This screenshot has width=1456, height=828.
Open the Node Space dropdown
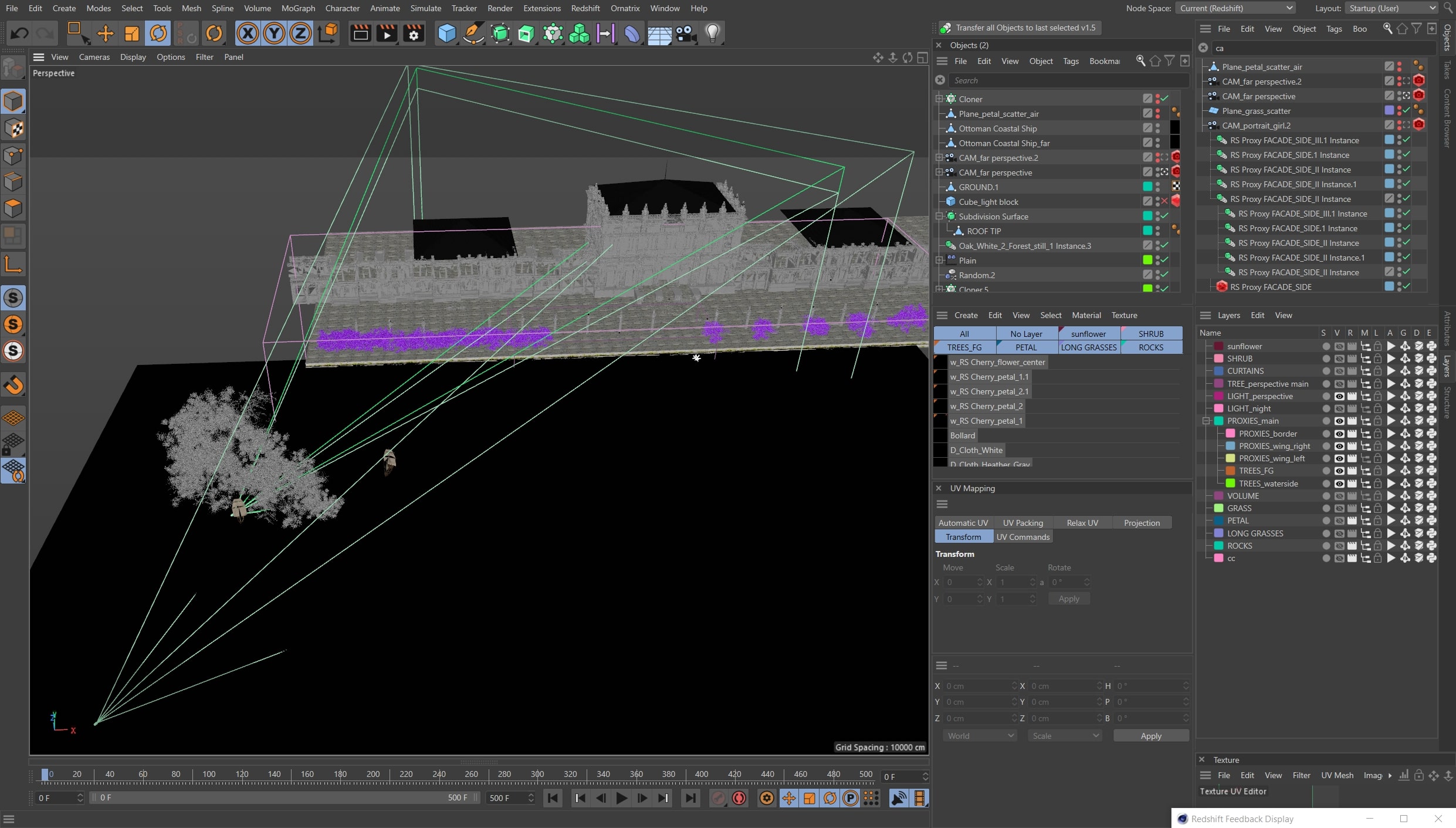[x=1234, y=8]
